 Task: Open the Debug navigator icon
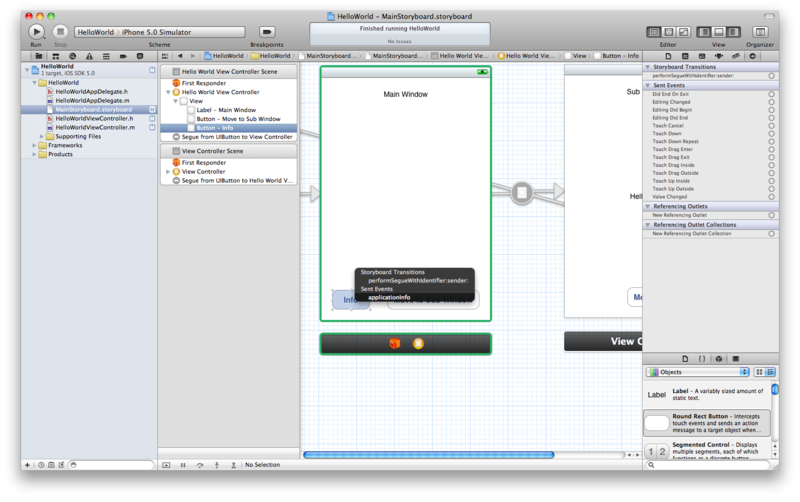point(106,56)
